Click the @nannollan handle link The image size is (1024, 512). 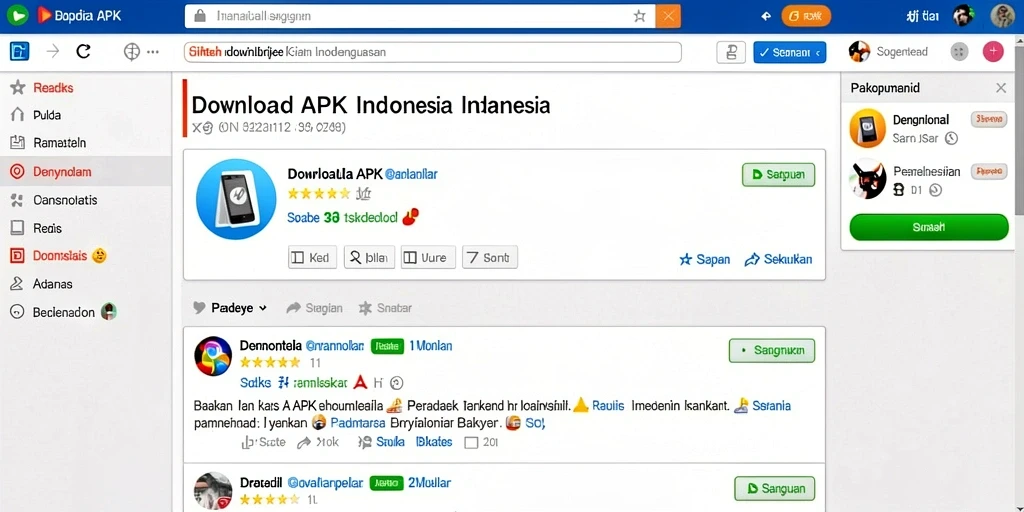(x=335, y=346)
